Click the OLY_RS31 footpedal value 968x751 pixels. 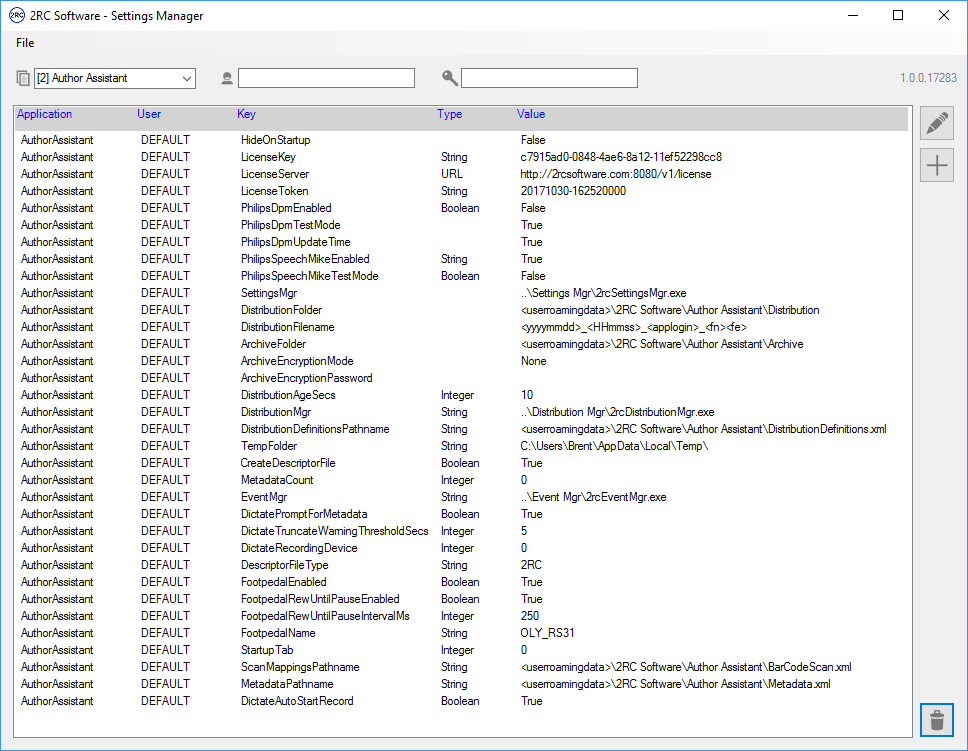tap(547, 632)
